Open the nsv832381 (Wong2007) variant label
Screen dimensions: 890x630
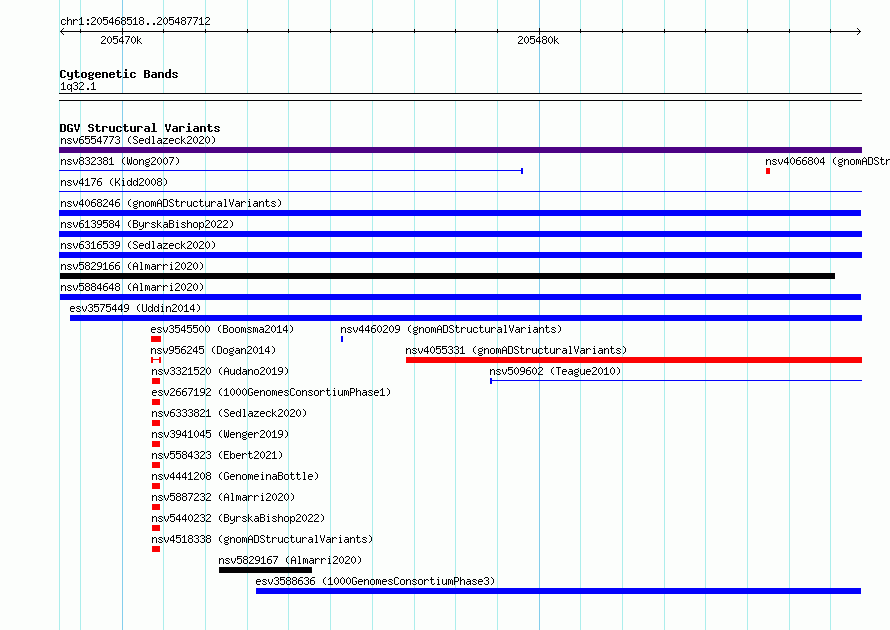click(x=120, y=161)
